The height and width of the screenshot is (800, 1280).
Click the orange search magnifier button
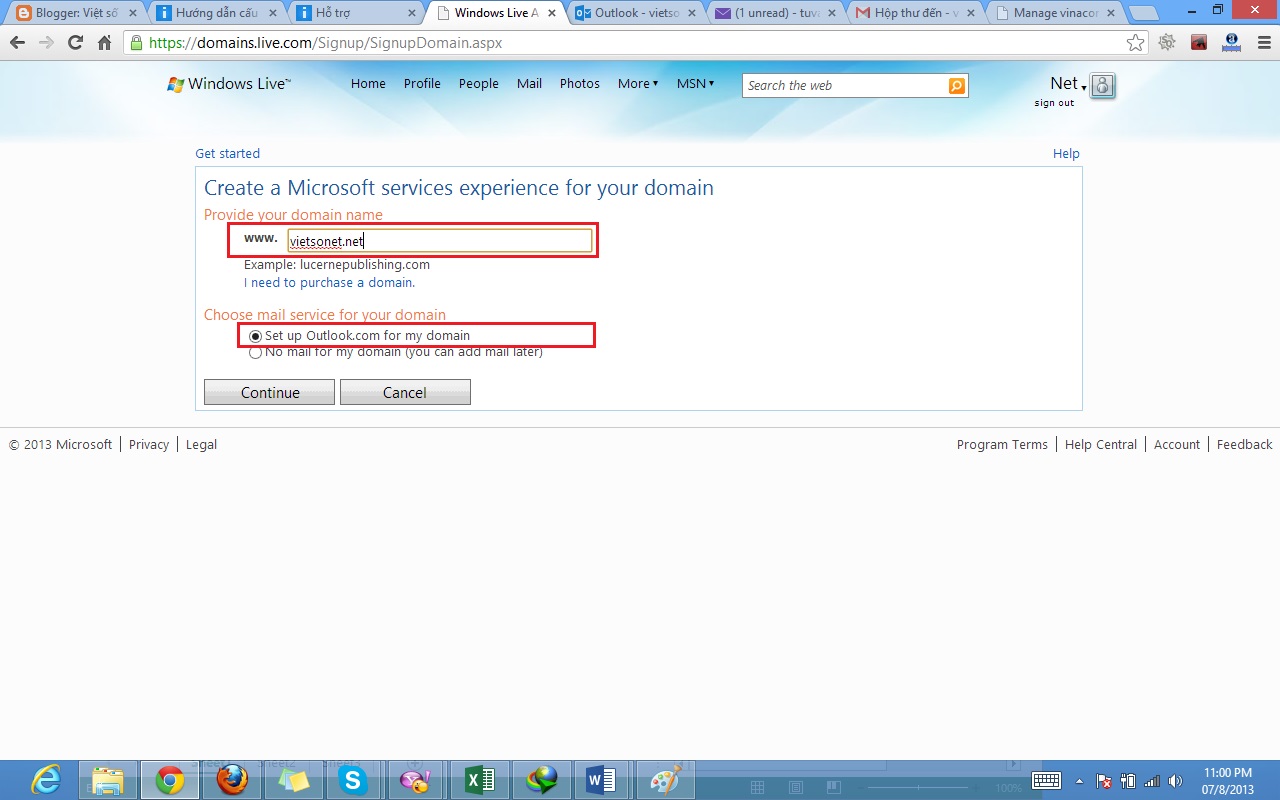pyautogui.click(x=957, y=86)
